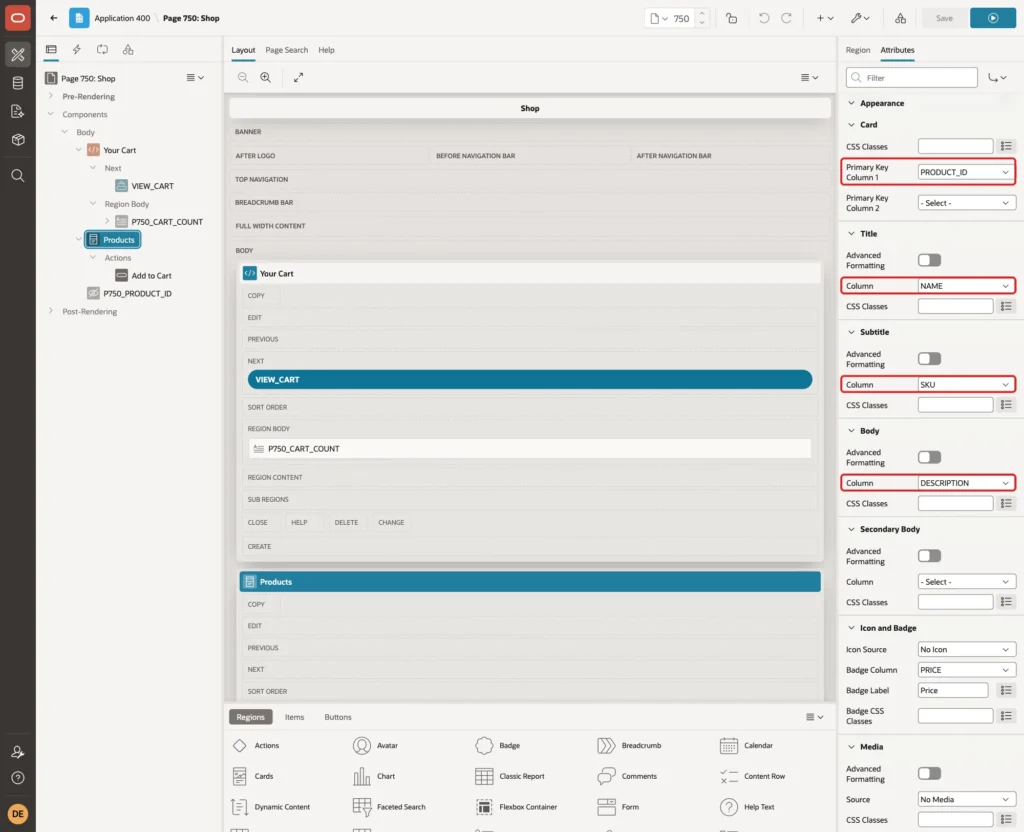The width and height of the screenshot is (1024, 832).
Task: Select the Calendar region gallery item
Action: pyautogui.click(x=746, y=745)
